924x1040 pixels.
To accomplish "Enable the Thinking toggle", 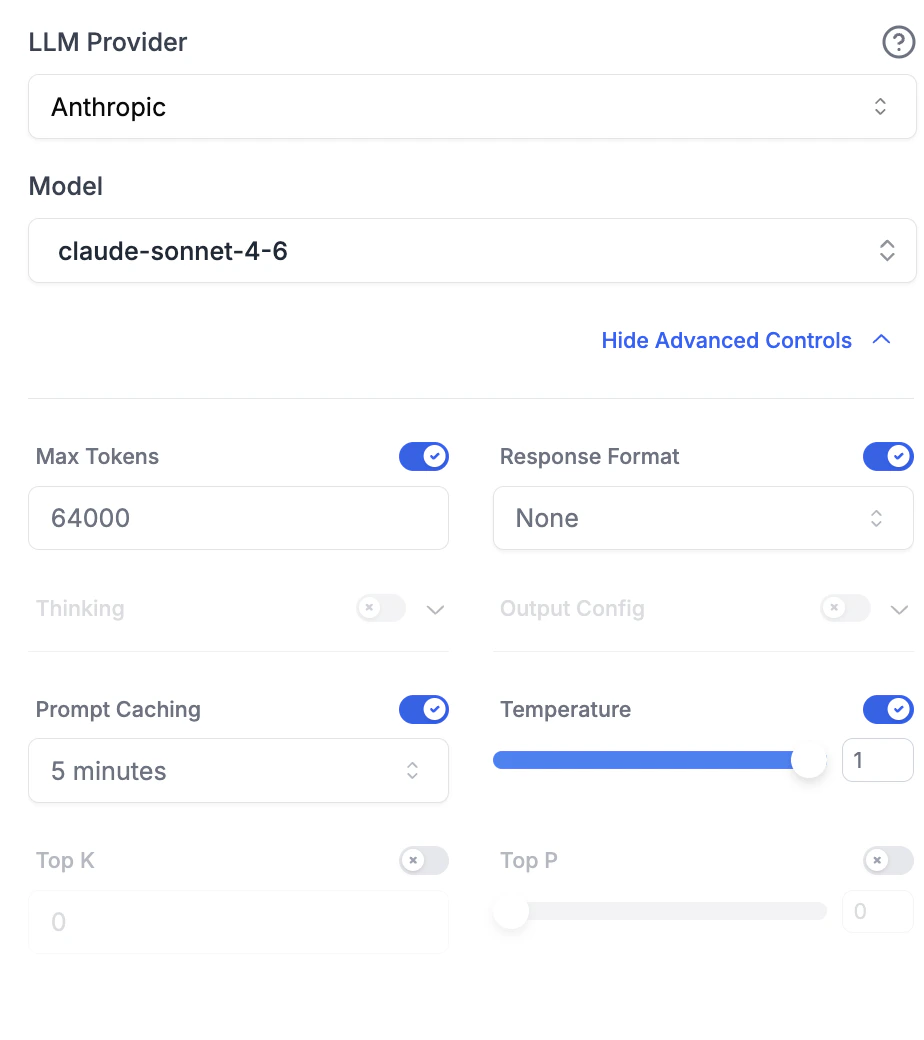I will point(380,608).
